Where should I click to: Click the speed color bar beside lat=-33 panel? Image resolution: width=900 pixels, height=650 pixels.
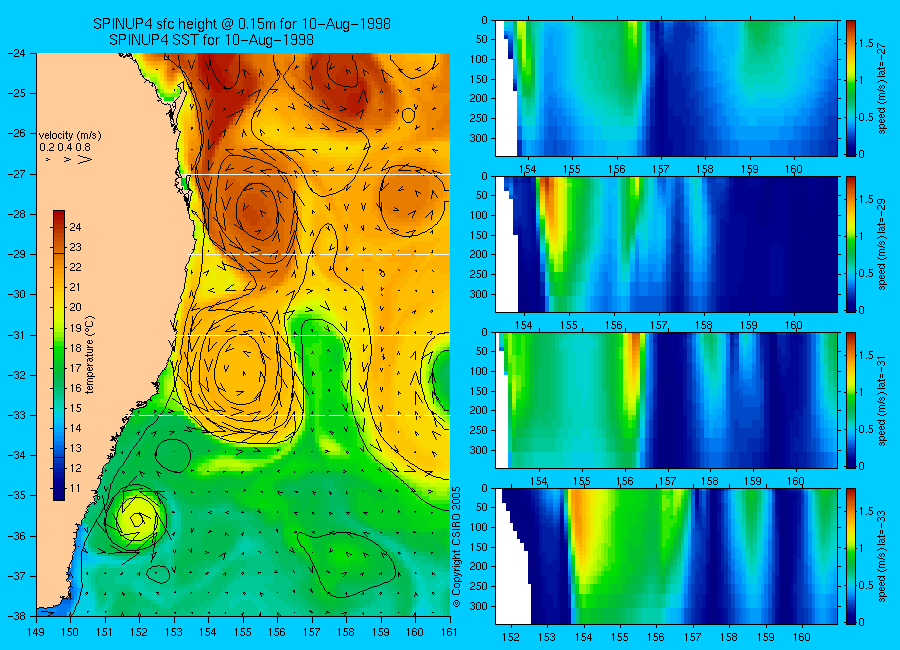850,556
